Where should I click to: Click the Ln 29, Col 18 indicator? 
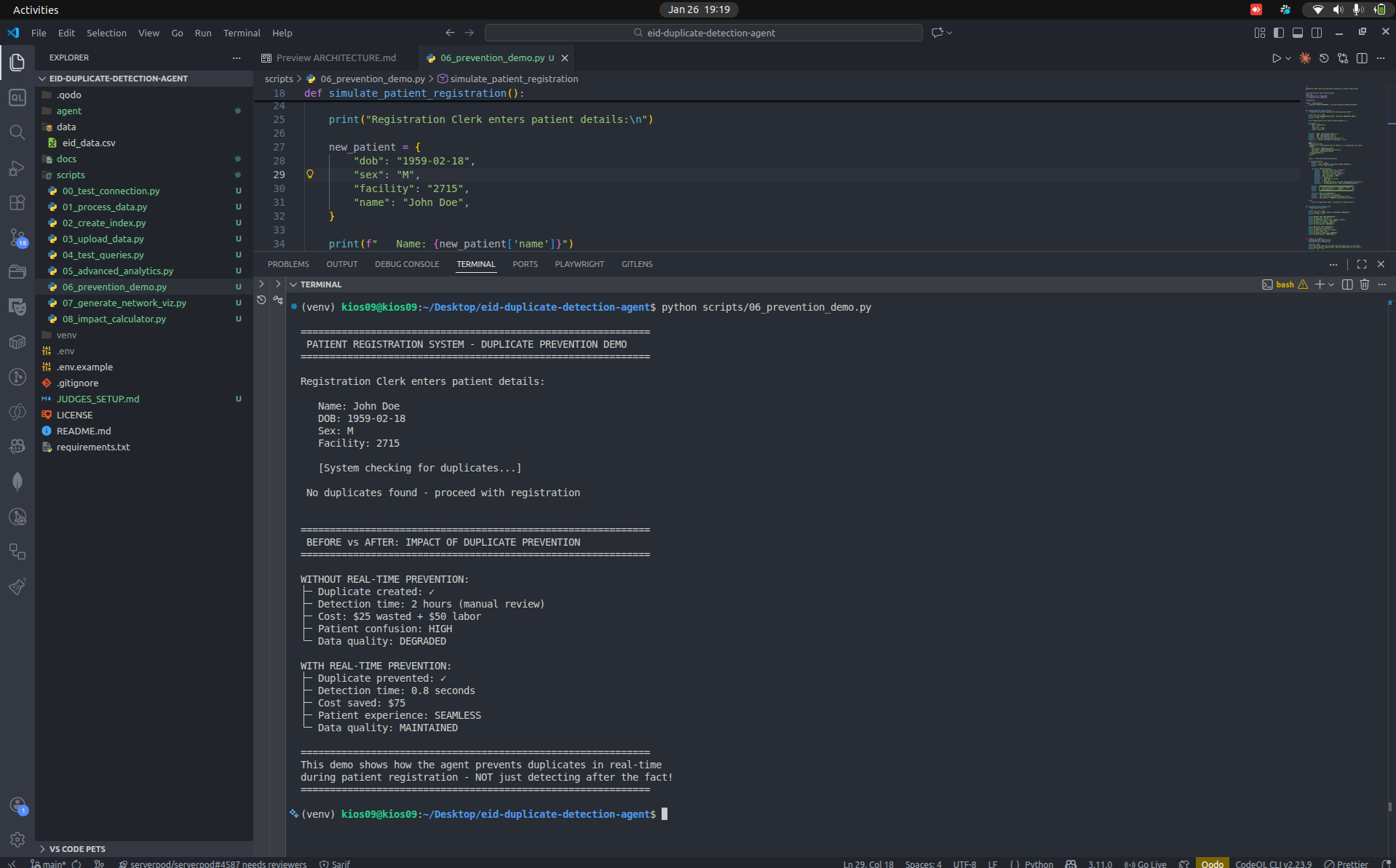pyautogui.click(x=868, y=864)
